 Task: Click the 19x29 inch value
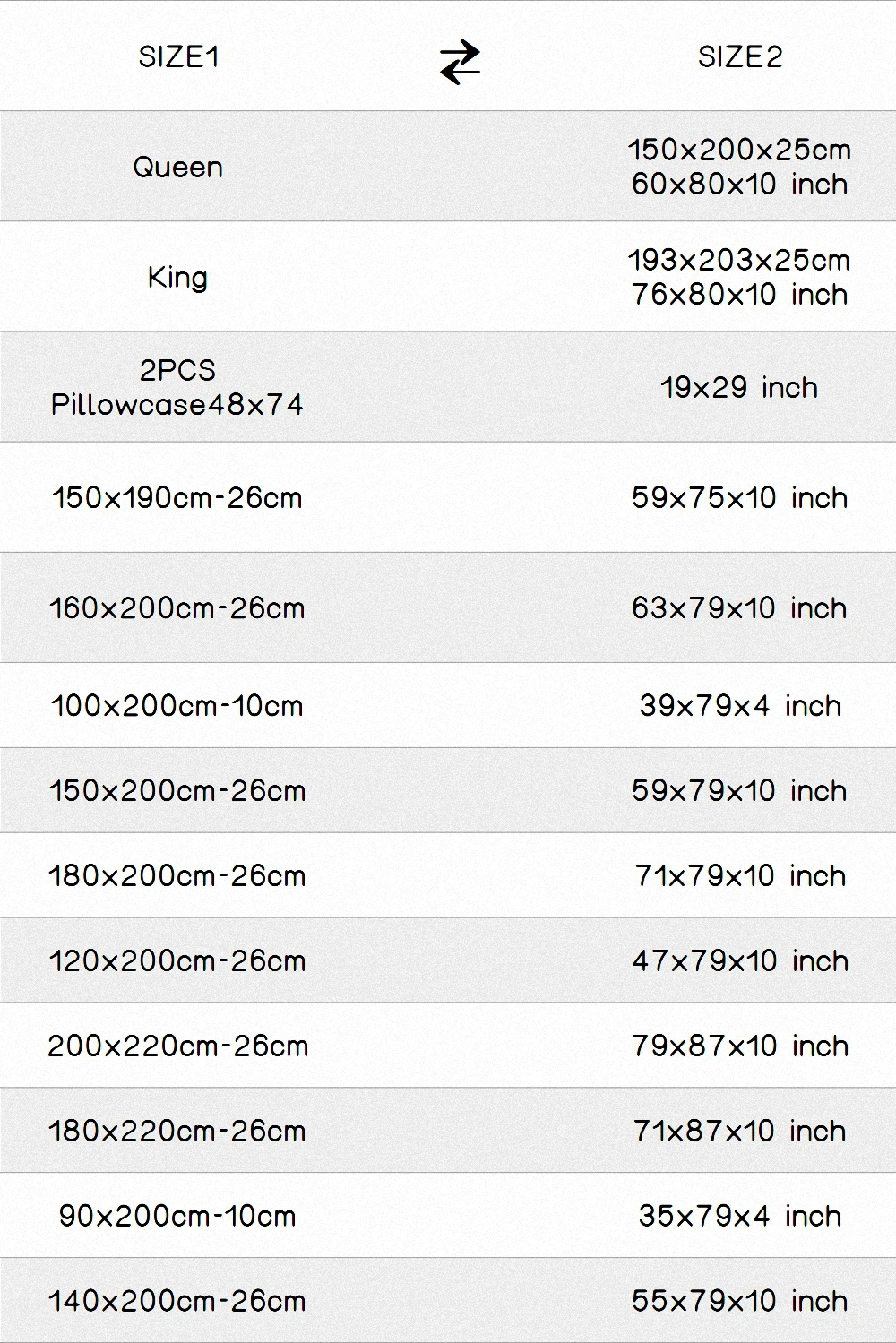[x=739, y=387]
